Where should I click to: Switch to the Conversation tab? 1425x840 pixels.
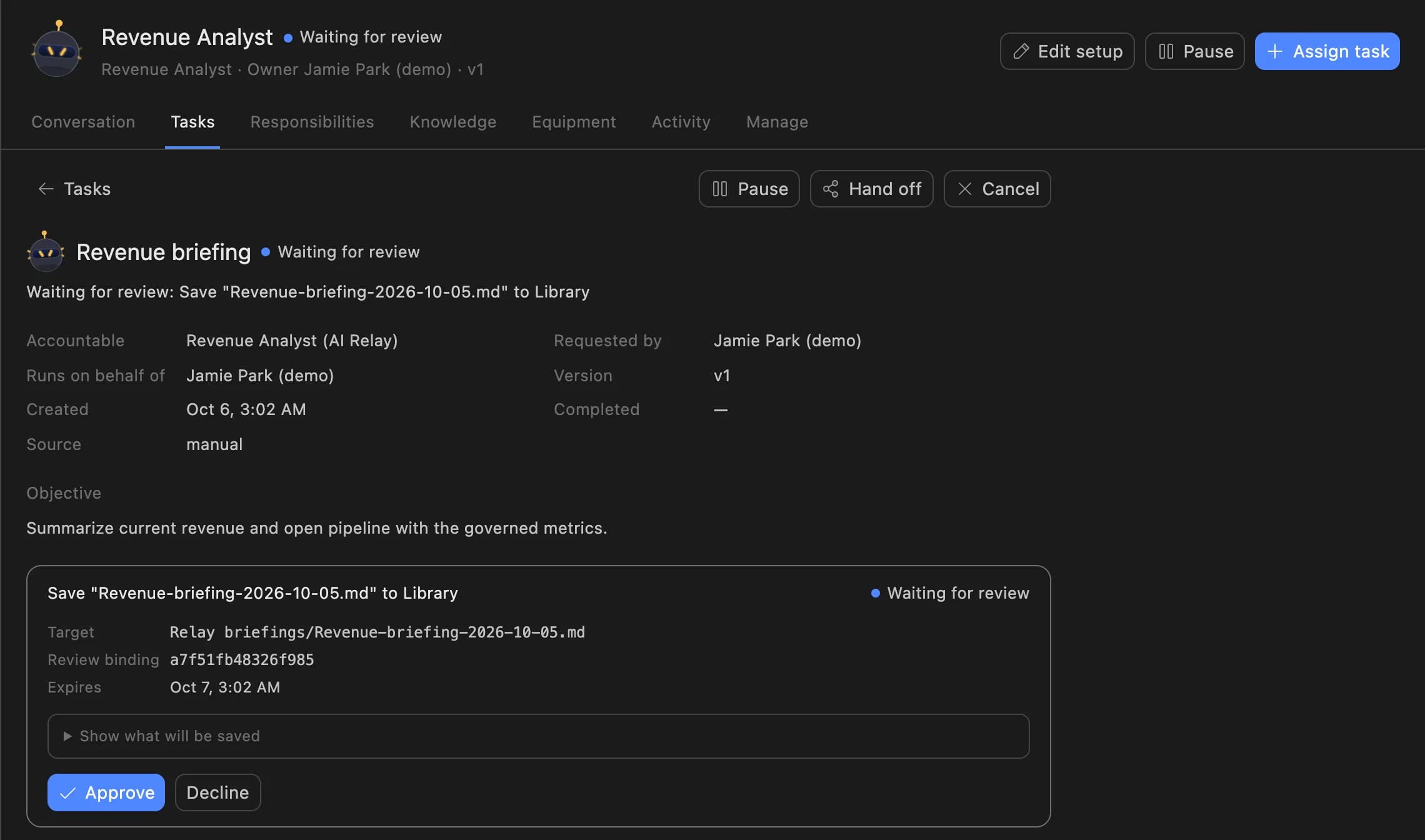(83, 122)
